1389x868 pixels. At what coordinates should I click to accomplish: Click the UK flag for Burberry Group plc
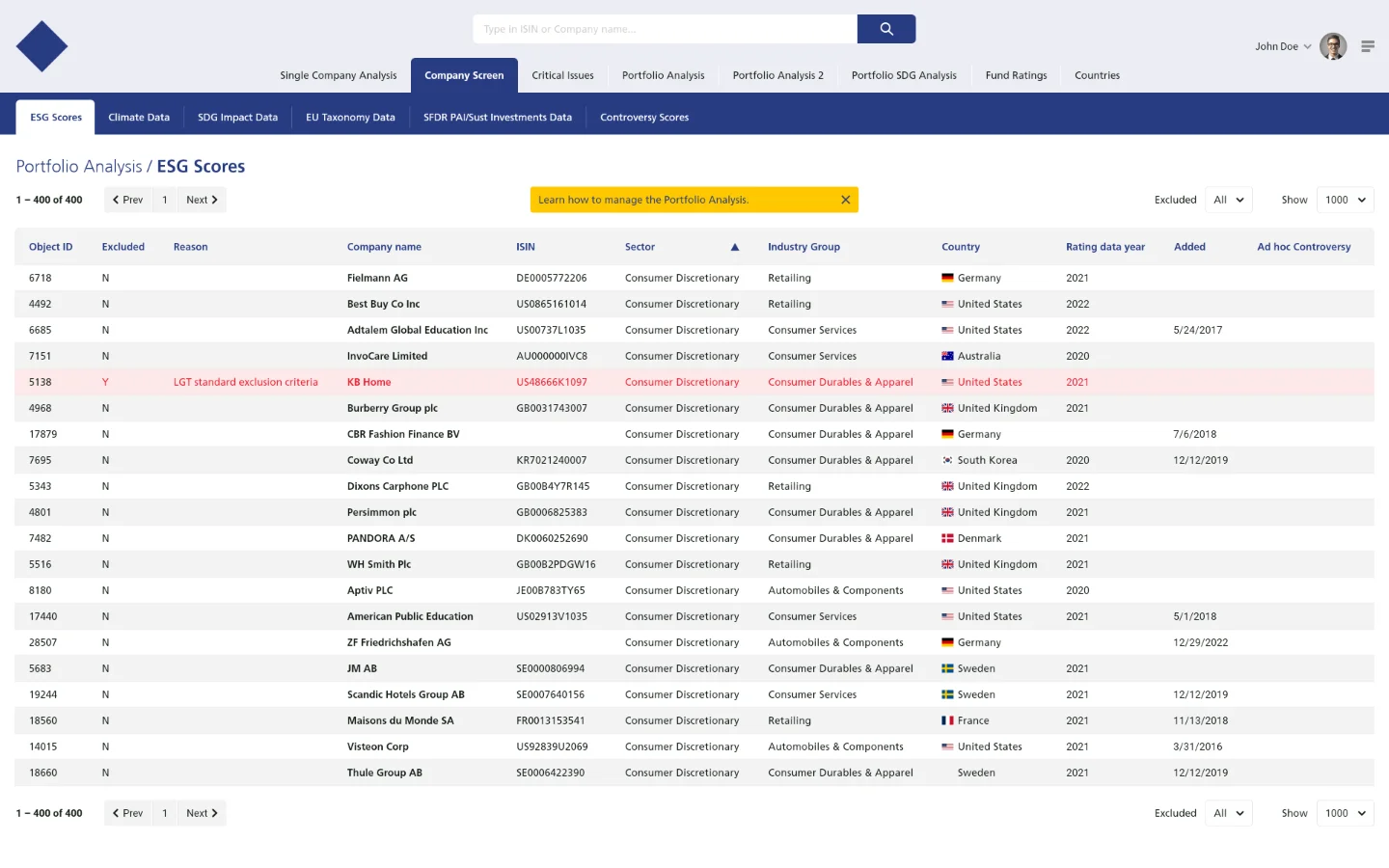pyautogui.click(x=947, y=408)
